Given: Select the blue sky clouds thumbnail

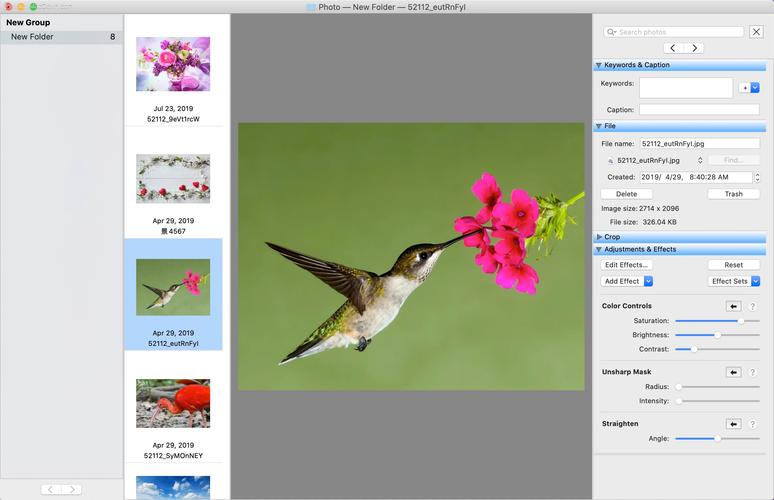Looking at the screenshot, I should click(173, 488).
